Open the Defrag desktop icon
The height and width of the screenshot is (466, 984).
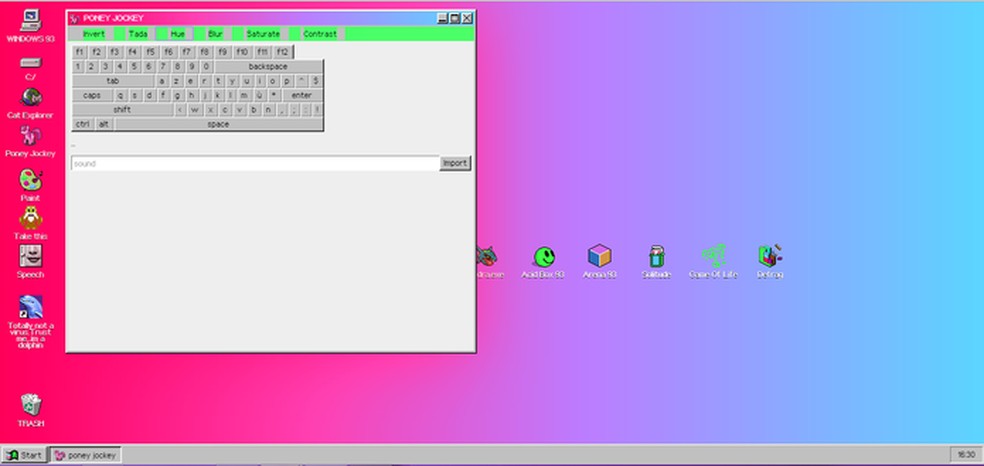click(770, 262)
